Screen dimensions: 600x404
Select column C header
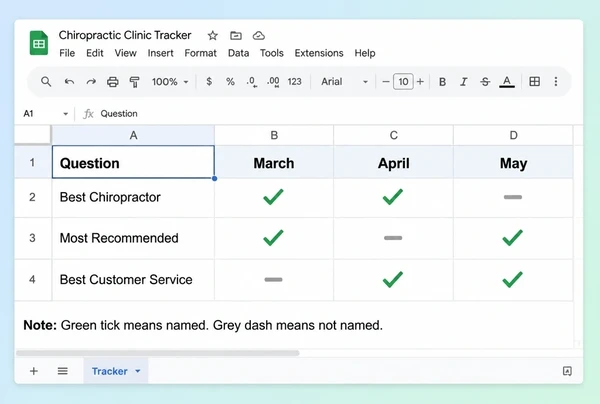click(x=393, y=135)
